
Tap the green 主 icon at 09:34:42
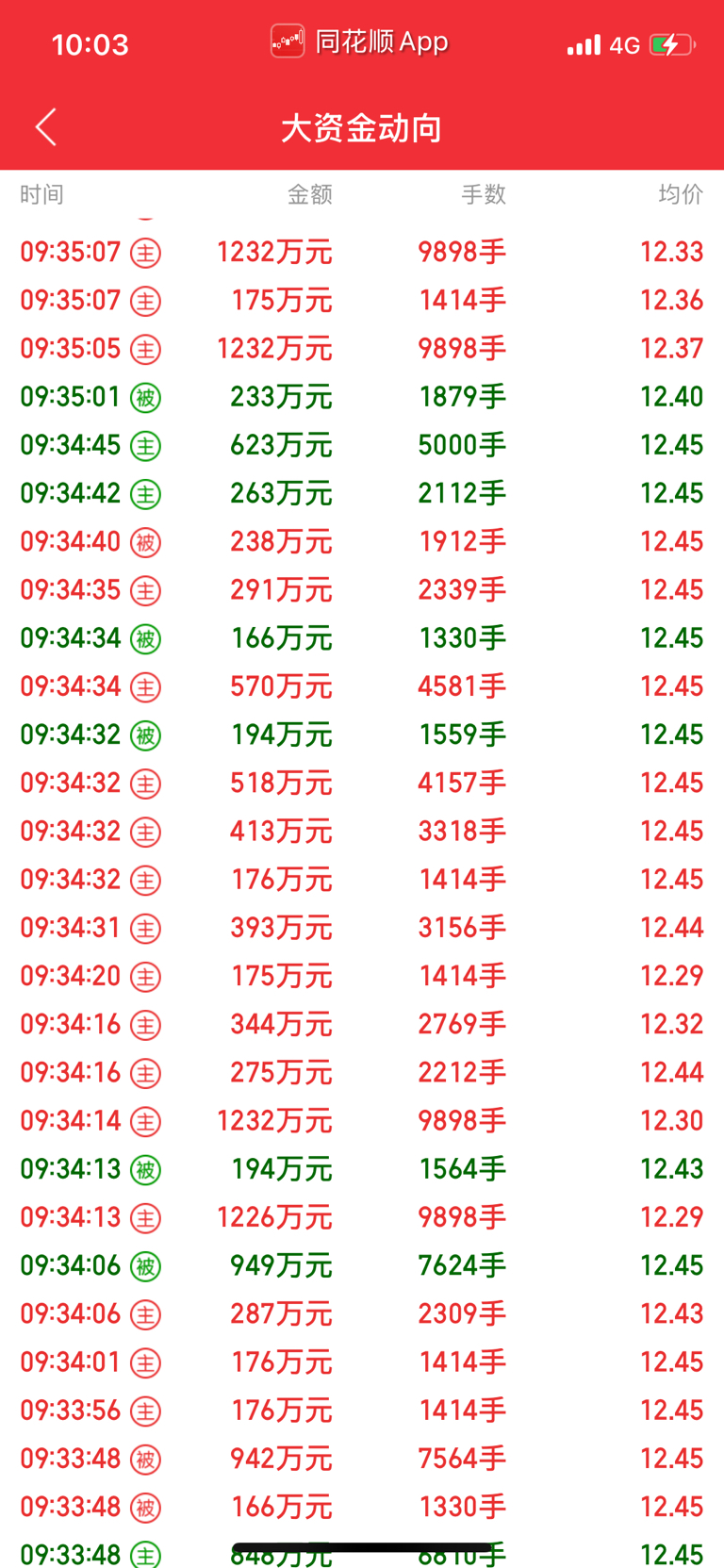coord(145,494)
